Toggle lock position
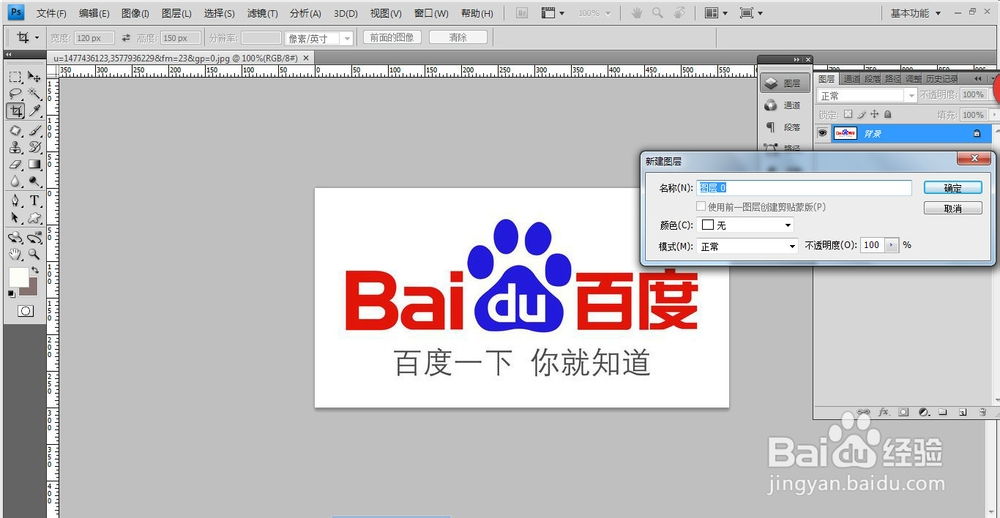This screenshot has height=518, width=1000. coord(874,114)
